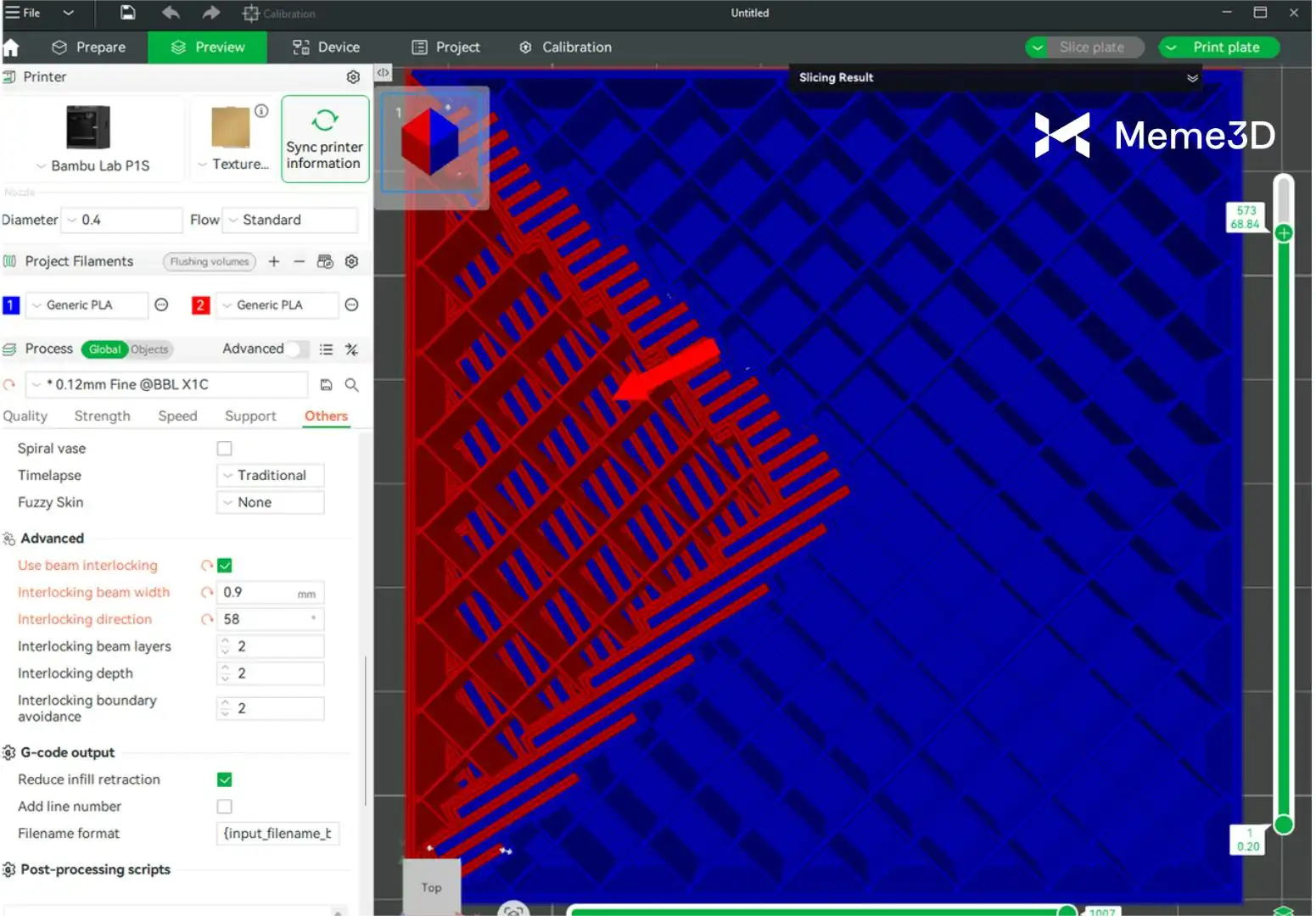Image resolution: width=1316 pixels, height=916 pixels.
Task: Switch to the Support tab
Action: coord(250,416)
